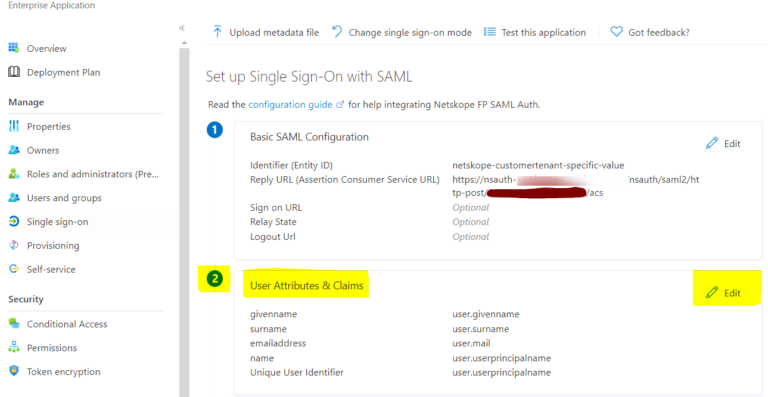
Task: Click the Users and groups icon
Action: coord(14,198)
